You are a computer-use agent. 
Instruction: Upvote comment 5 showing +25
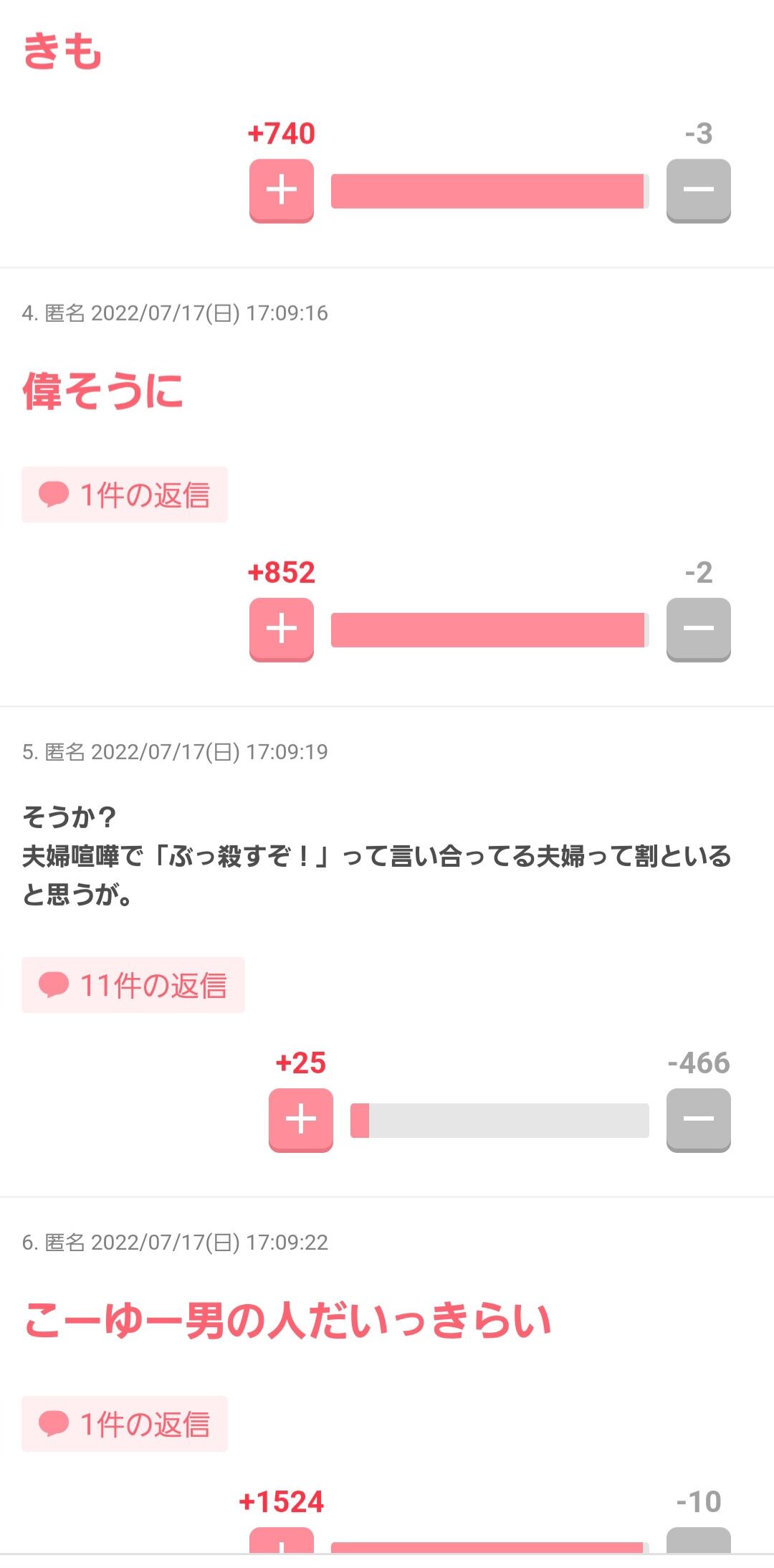coord(300,1119)
